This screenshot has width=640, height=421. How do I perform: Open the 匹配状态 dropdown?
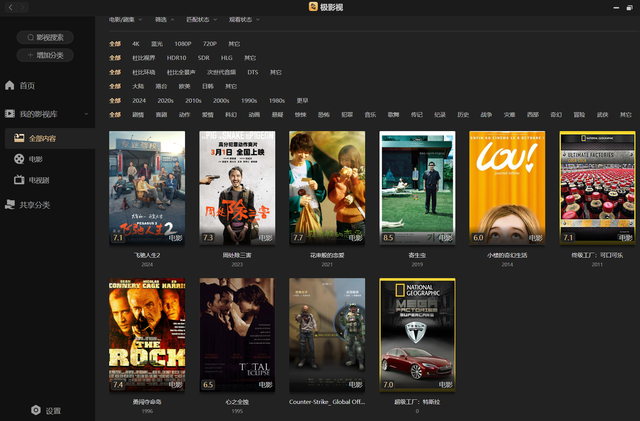(x=202, y=19)
